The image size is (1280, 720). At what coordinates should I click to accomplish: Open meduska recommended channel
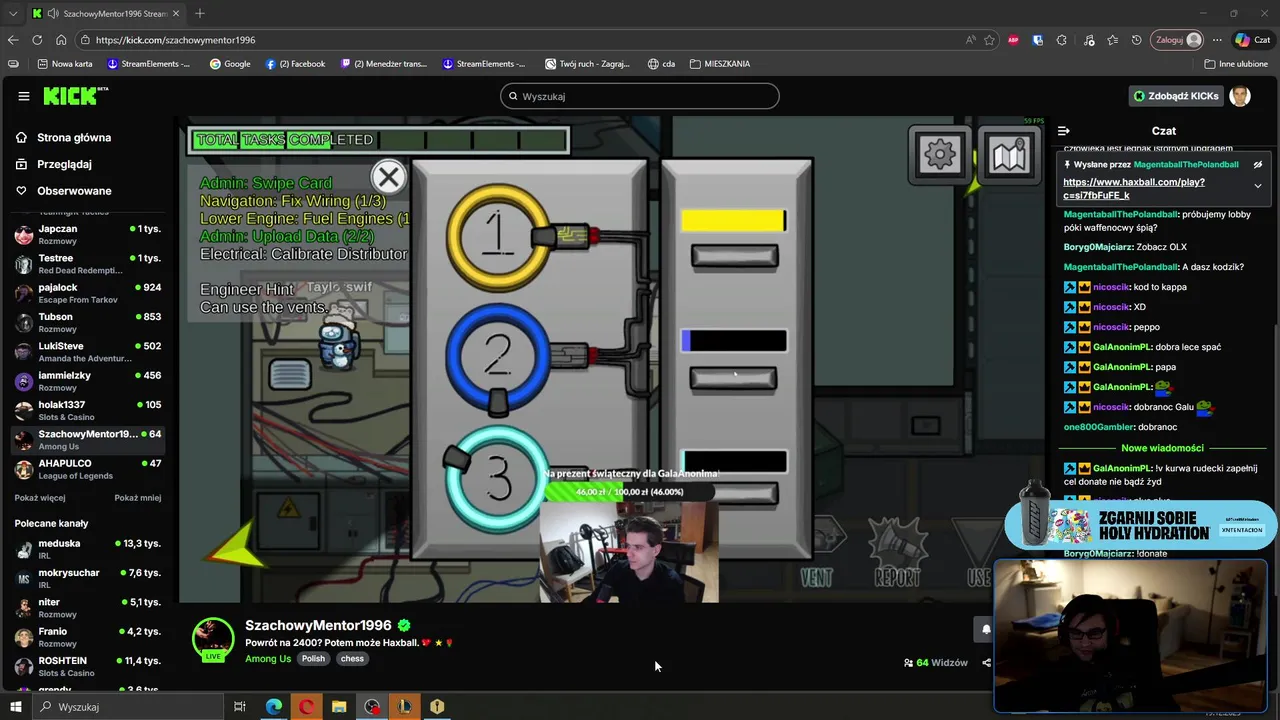[x=88, y=549]
